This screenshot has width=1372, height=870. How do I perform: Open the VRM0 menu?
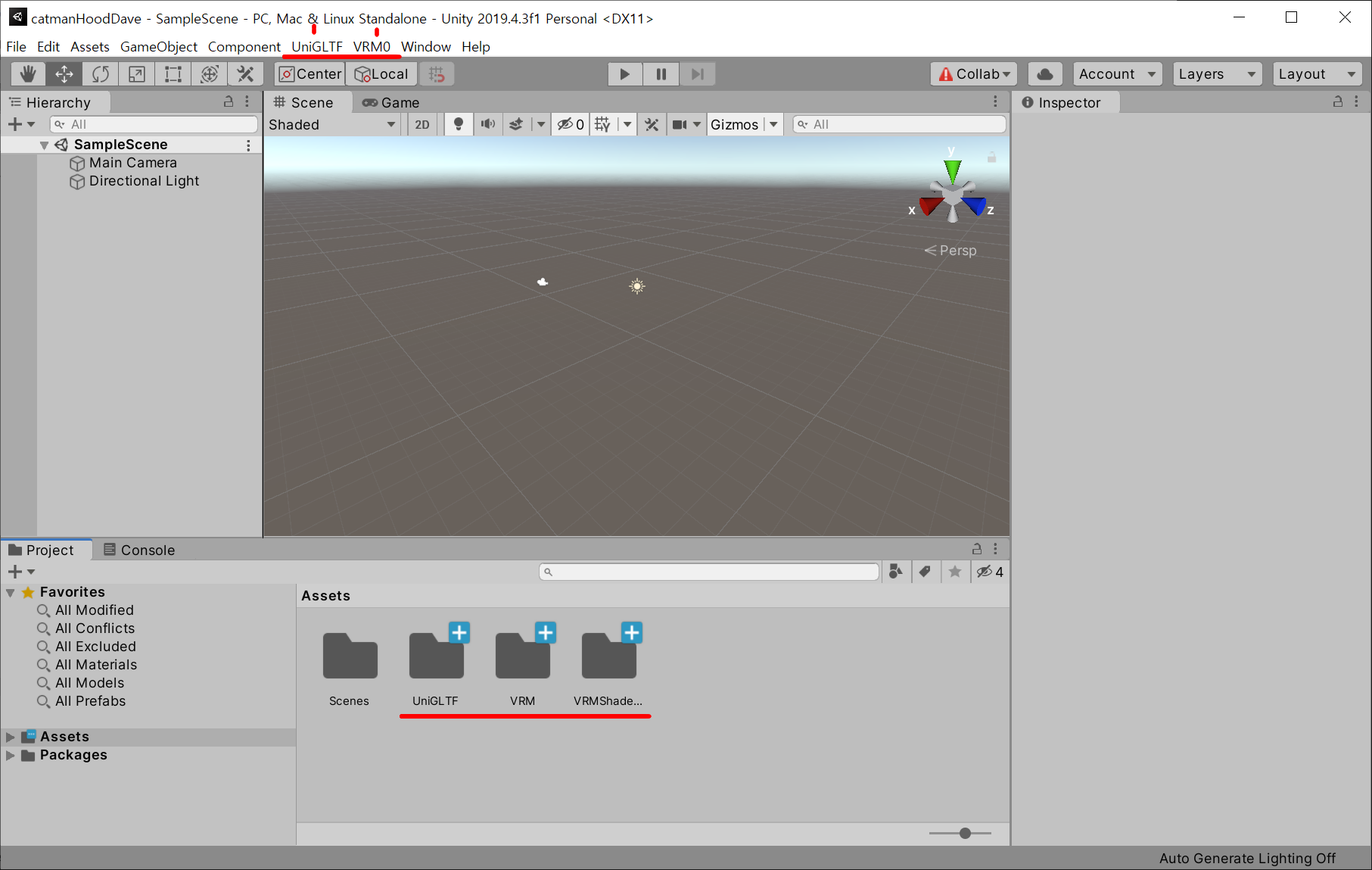pyautogui.click(x=372, y=47)
